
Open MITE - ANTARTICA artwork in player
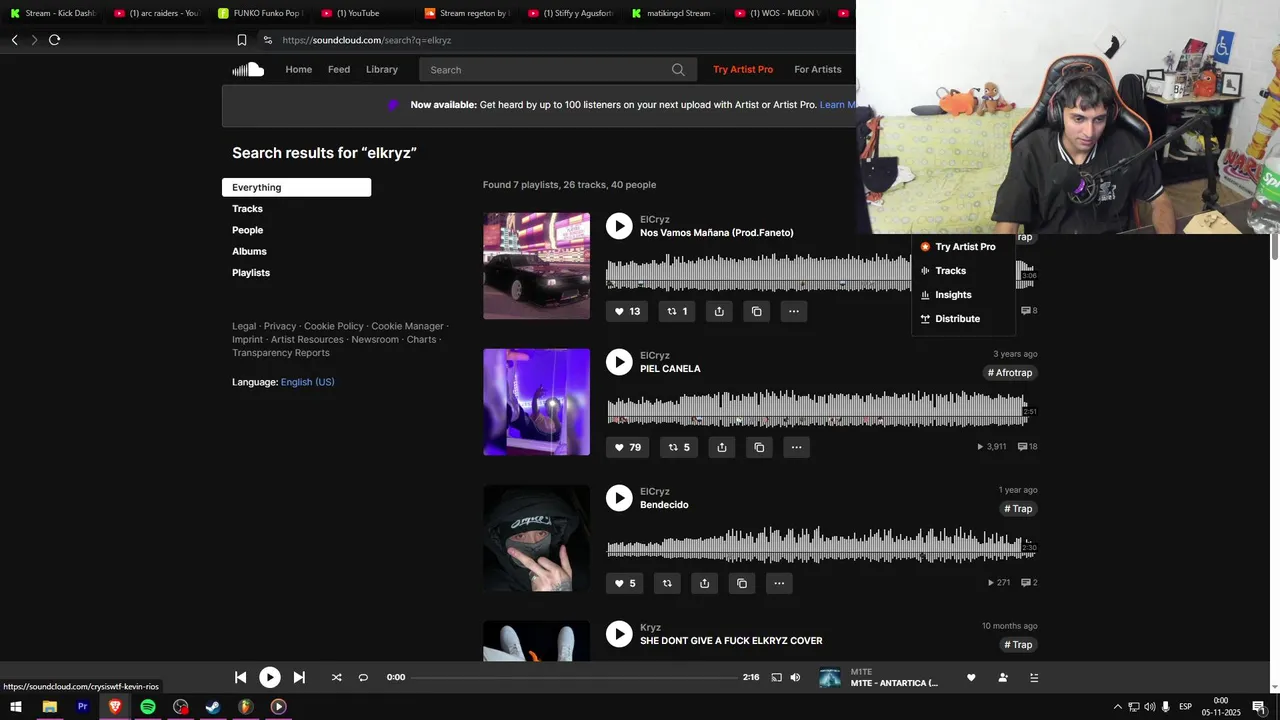[x=830, y=677]
